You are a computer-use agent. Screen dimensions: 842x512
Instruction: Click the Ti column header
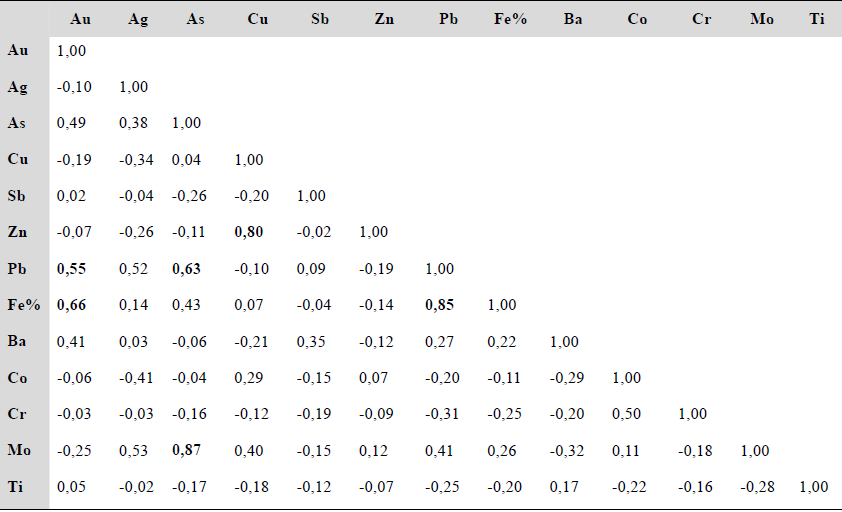pyautogui.click(x=818, y=19)
